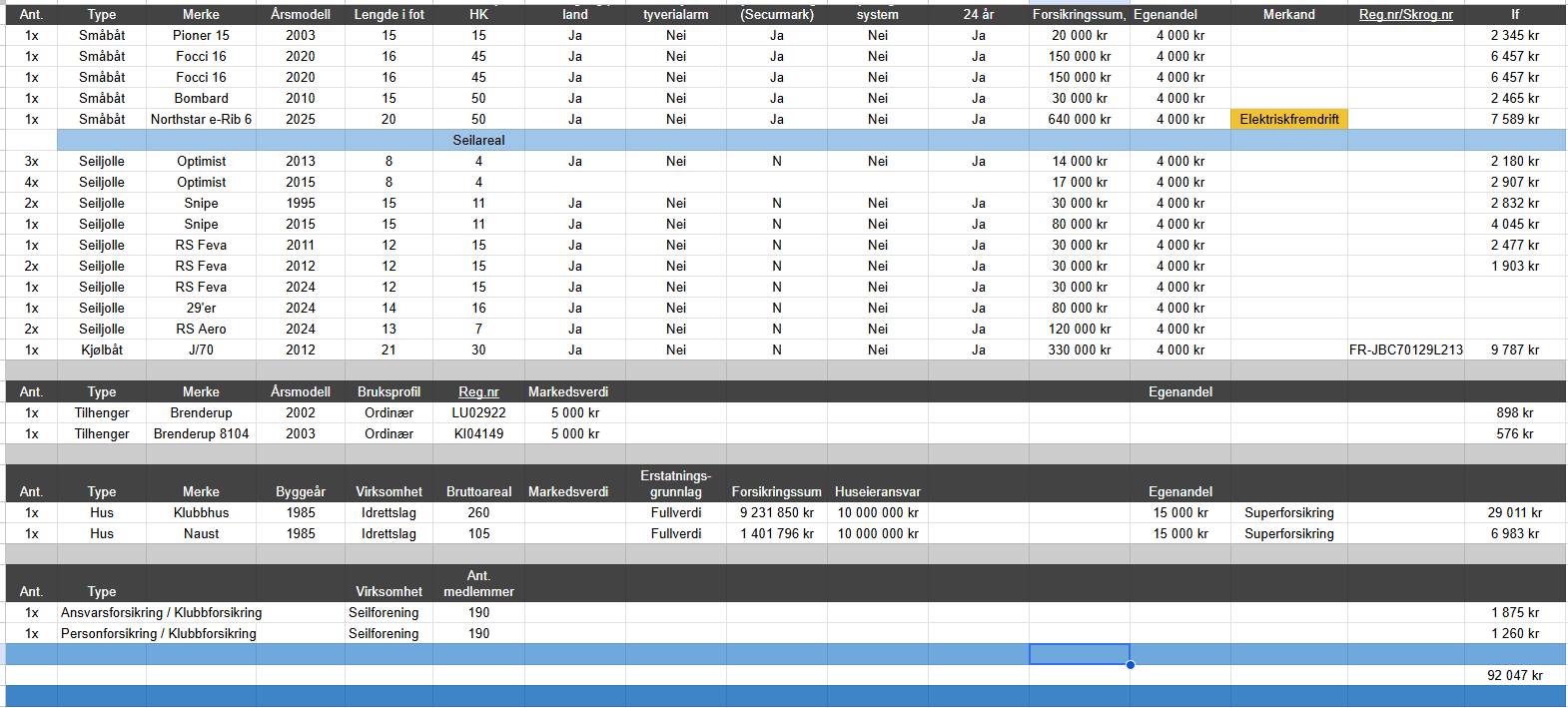1568x708 pixels.
Task: Click the underlined Reg.nr header in trailer table
Action: pyautogui.click(x=478, y=391)
